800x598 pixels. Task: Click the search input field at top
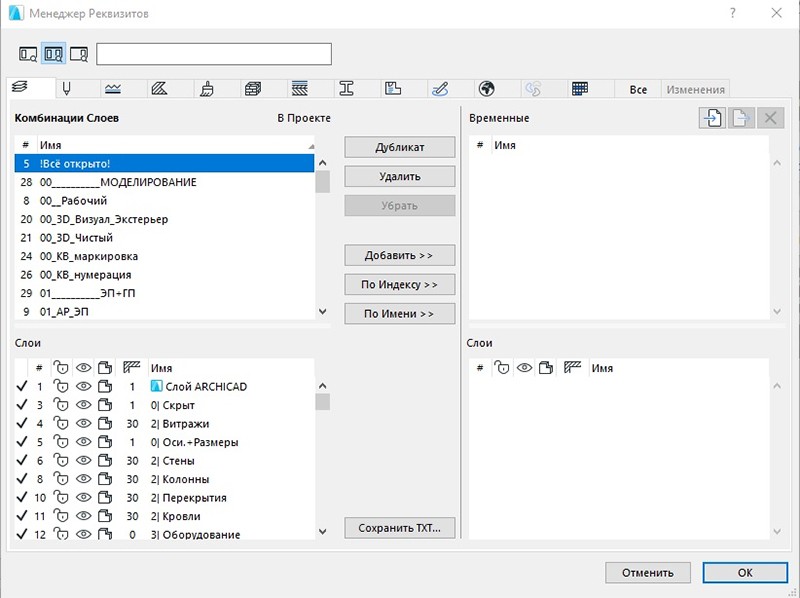tap(213, 54)
